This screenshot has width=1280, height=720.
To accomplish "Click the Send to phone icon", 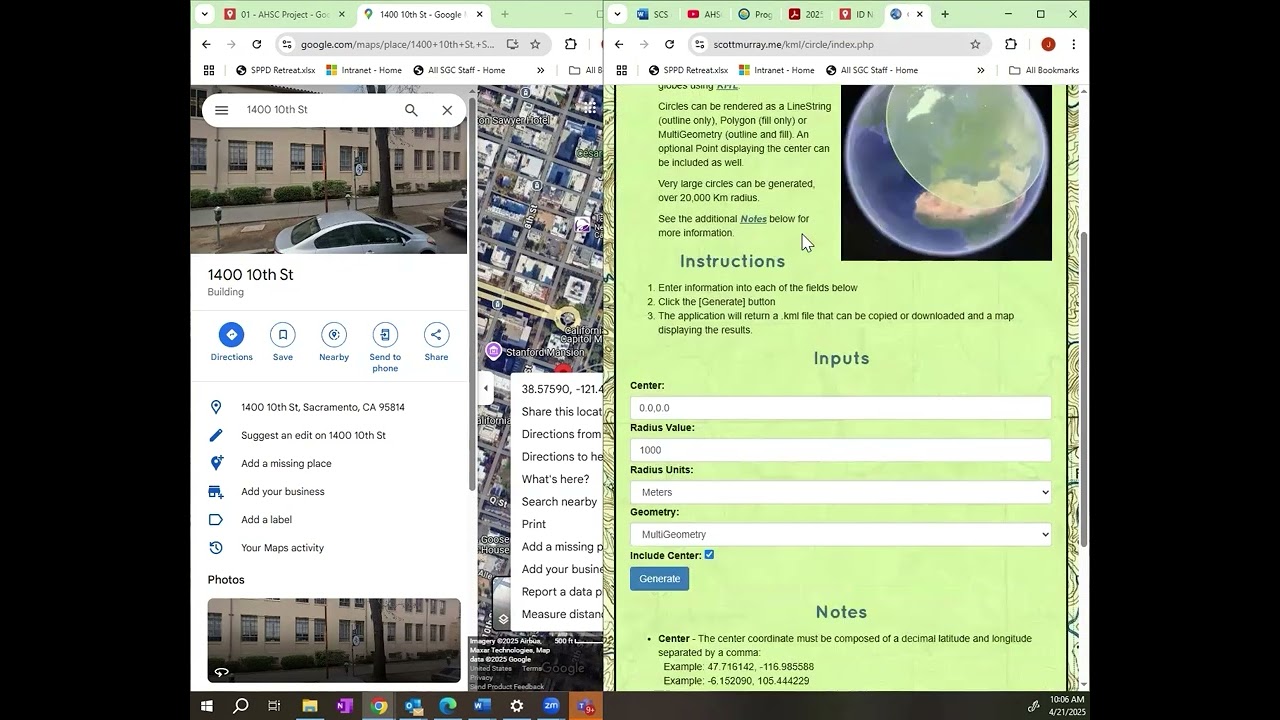I will [x=385, y=335].
